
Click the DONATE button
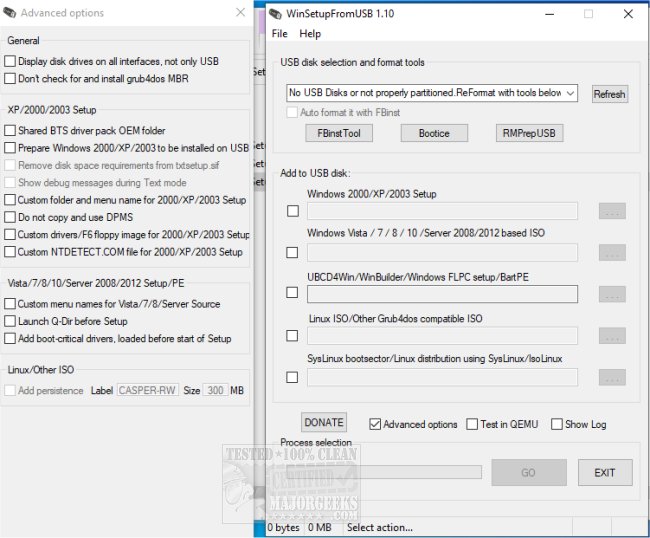click(324, 422)
